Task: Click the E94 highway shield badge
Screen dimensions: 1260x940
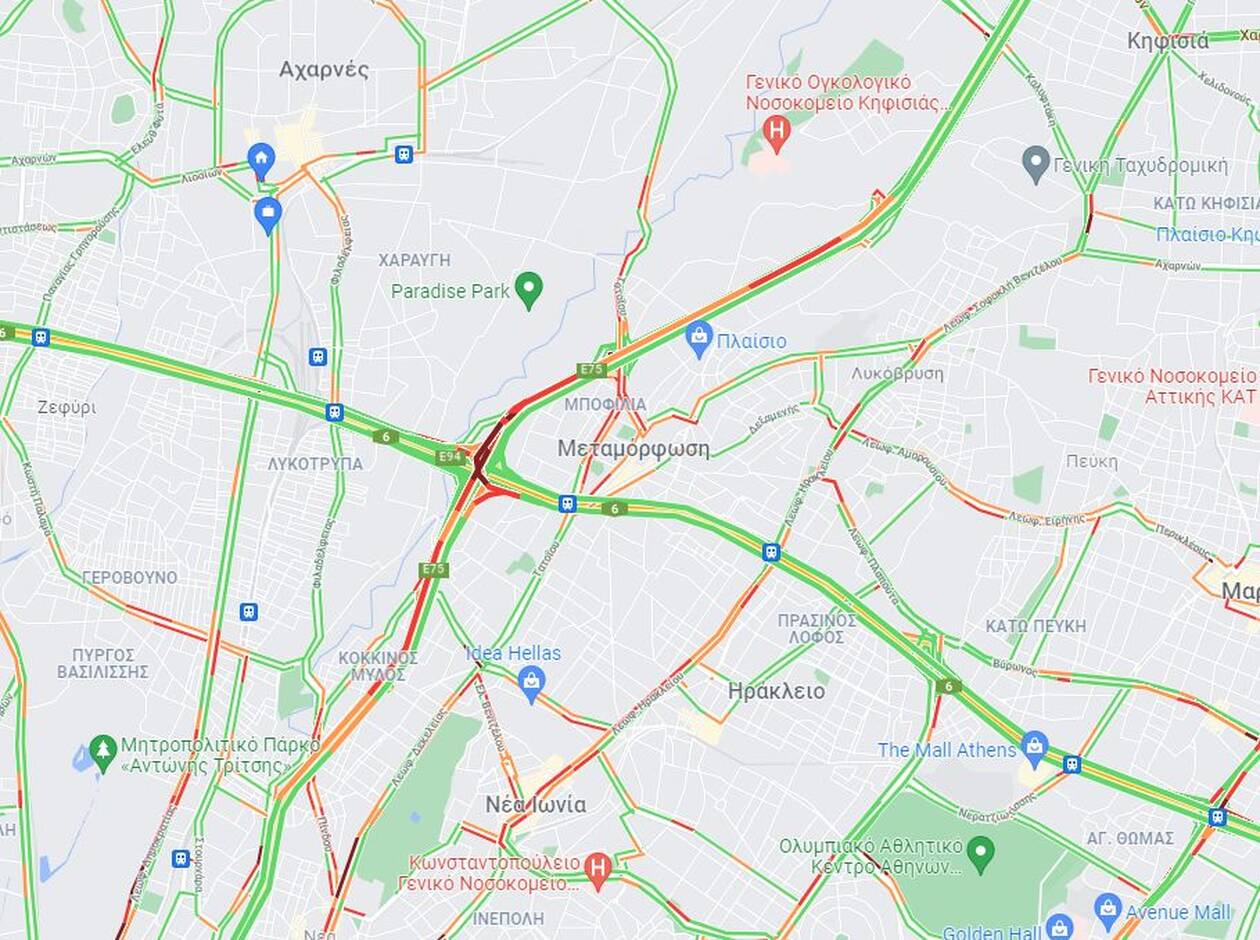Action: (x=450, y=457)
